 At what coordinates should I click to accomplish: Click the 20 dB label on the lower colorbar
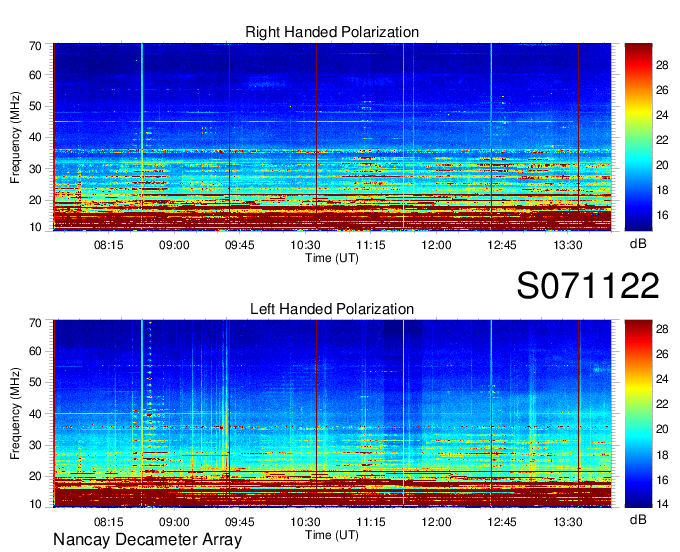[662, 429]
